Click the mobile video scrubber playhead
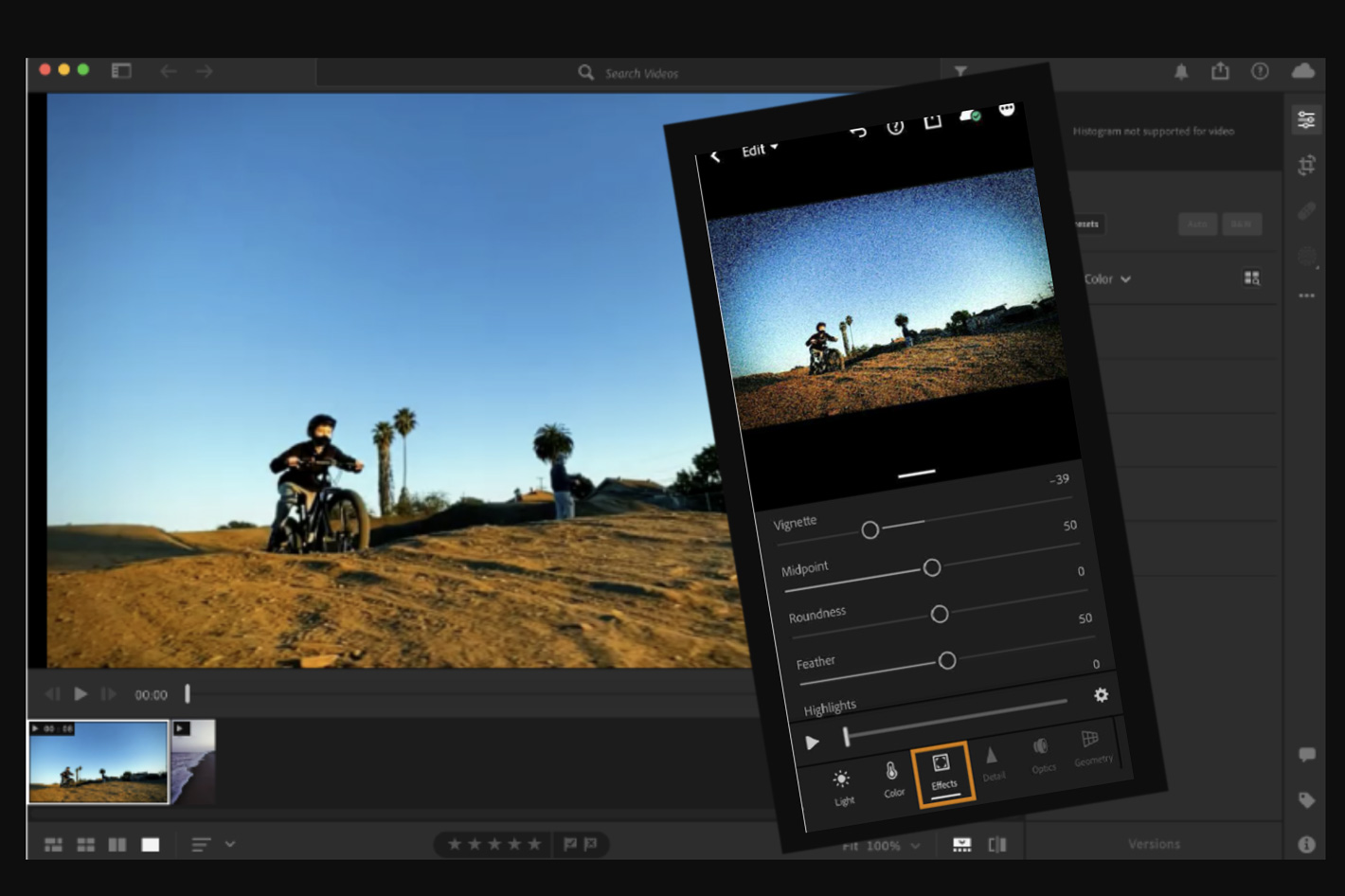Viewport: 1345px width, 896px height. pos(846,736)
